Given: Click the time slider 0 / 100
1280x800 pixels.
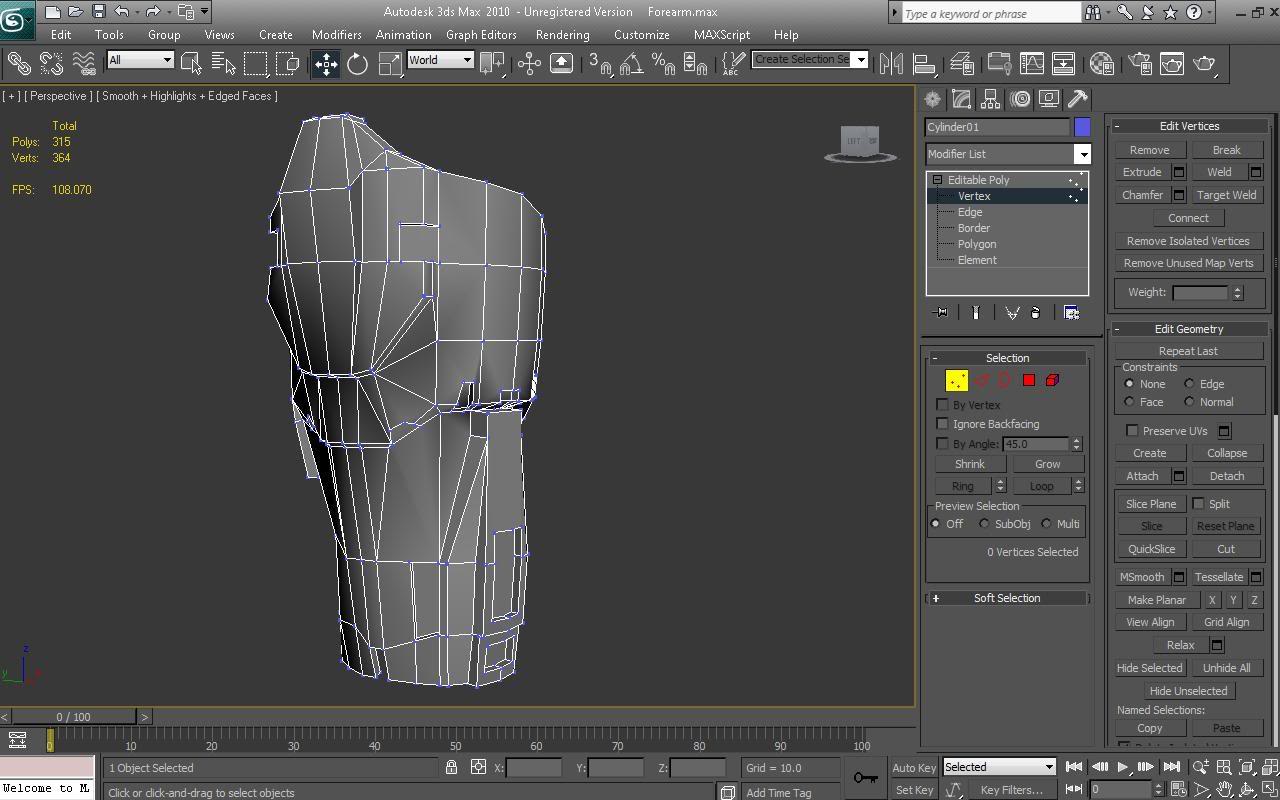Looking at the screenshot, I should (x=73, y=717).
